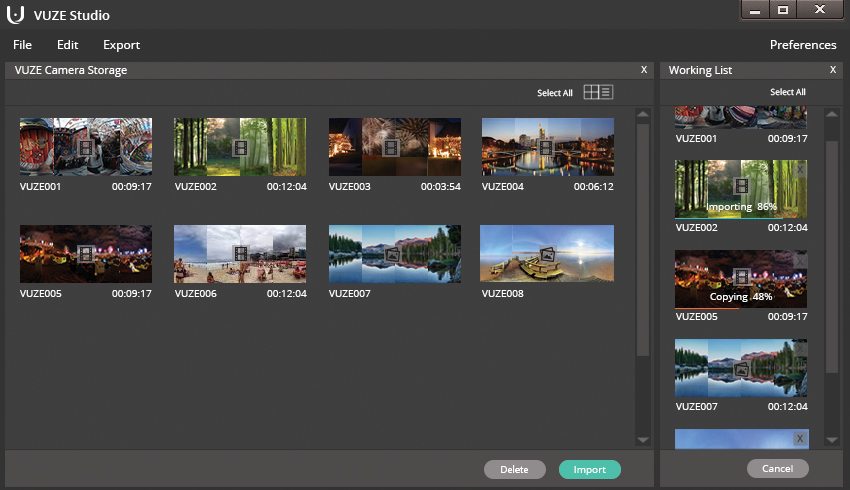Switch storage panel to grid view
The width and height of the screenshot is (850, 490).
coord(591,92)
